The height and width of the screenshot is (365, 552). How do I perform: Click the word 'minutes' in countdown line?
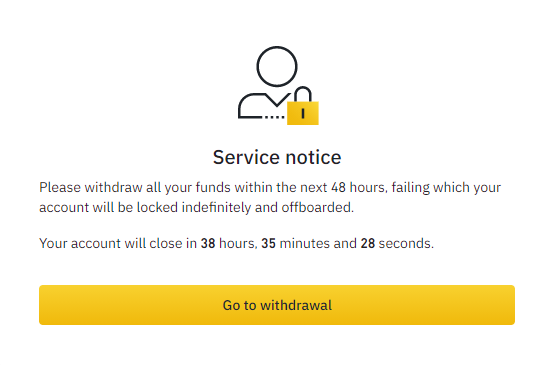305,243
